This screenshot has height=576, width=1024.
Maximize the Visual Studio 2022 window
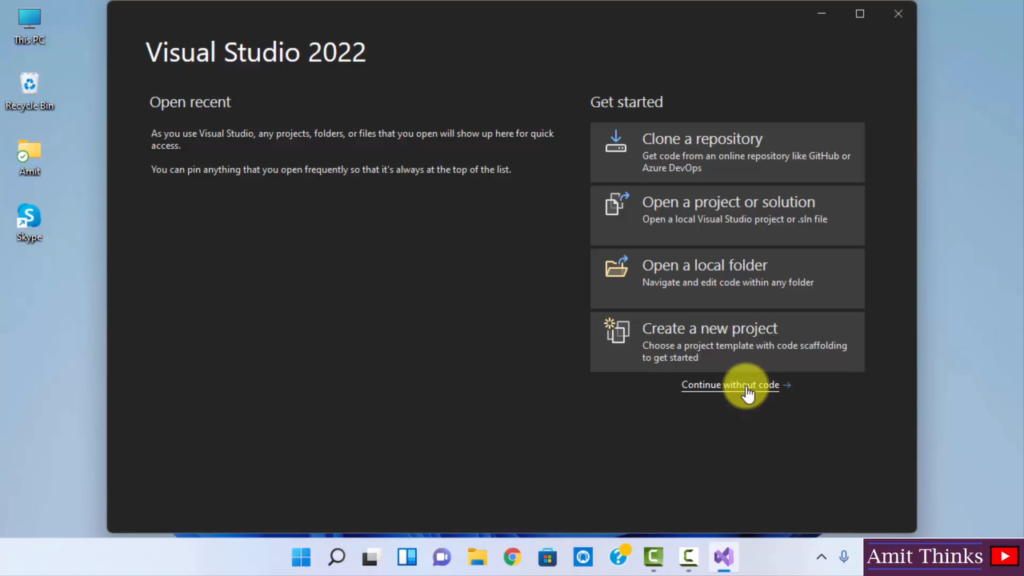point(859,14)
